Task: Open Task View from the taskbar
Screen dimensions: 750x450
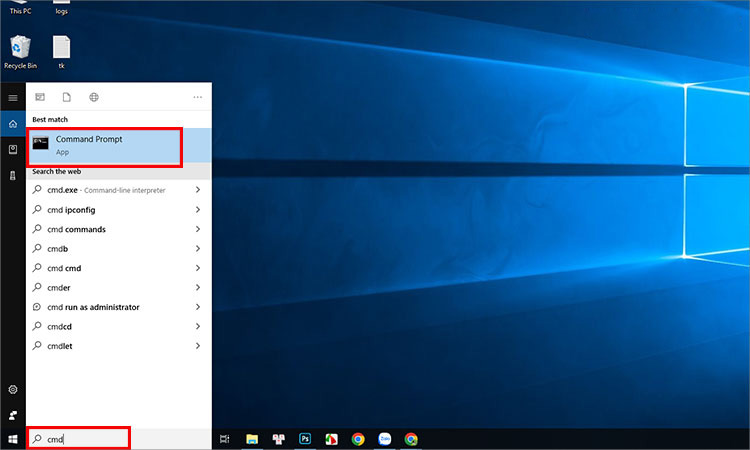Action: [x=224, y=439]
